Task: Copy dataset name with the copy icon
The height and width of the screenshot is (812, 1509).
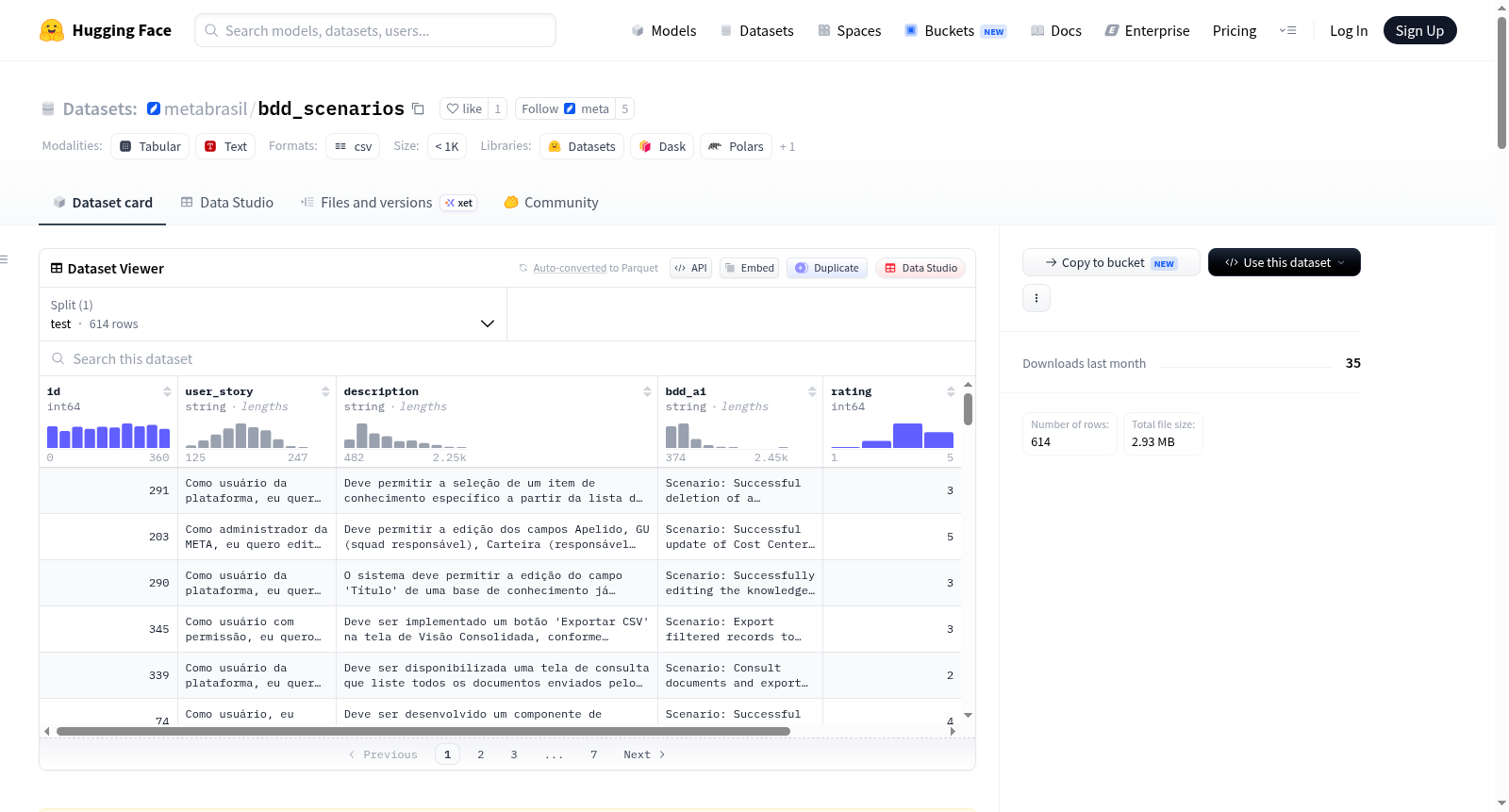Action: click(418, 108)
